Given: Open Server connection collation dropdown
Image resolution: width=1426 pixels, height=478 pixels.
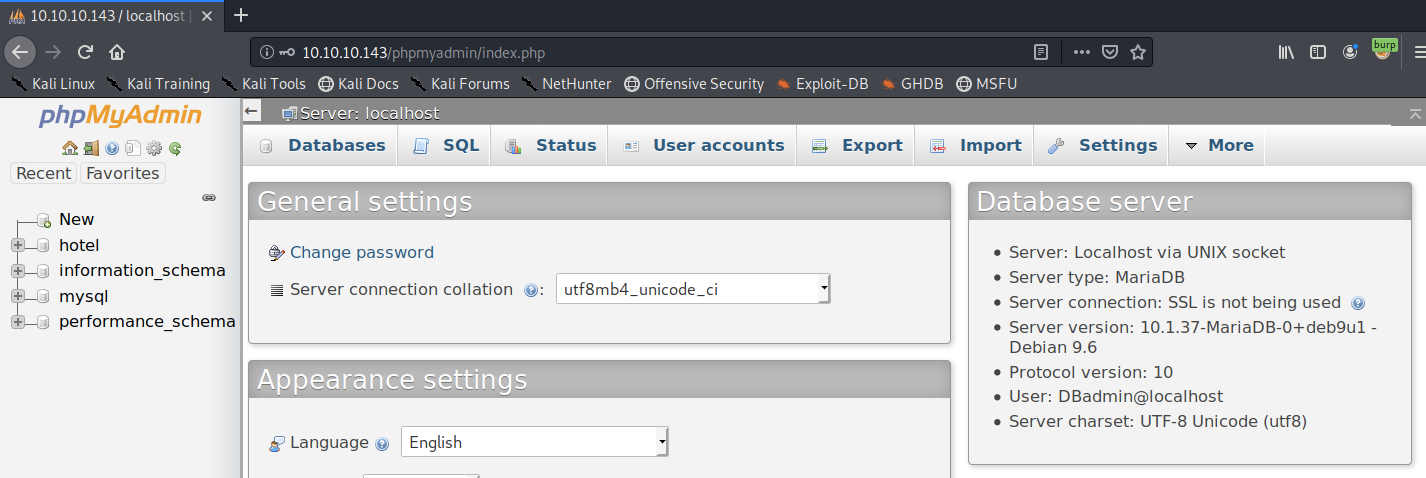Looking at the screenshot, I should (693, 290).
